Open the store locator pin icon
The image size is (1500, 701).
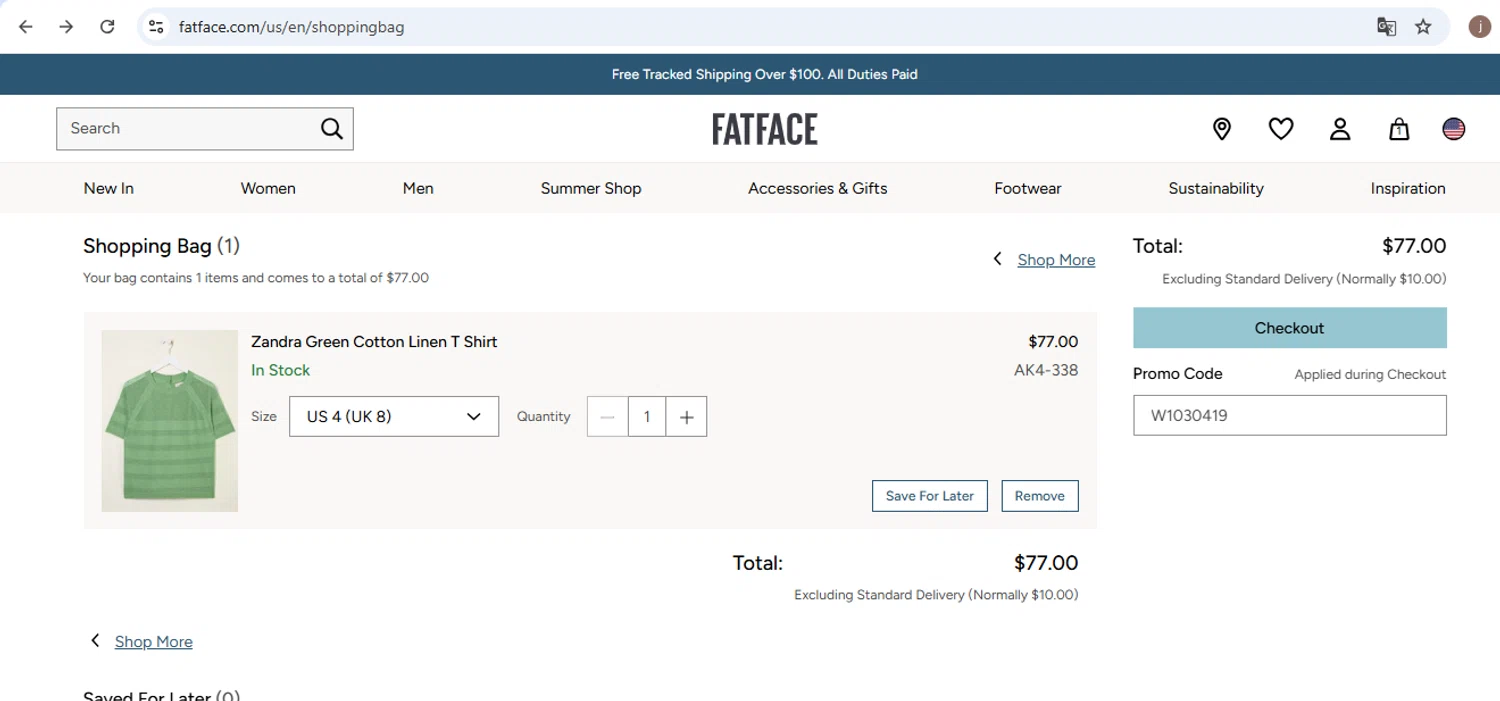[x=1222, y=129]
